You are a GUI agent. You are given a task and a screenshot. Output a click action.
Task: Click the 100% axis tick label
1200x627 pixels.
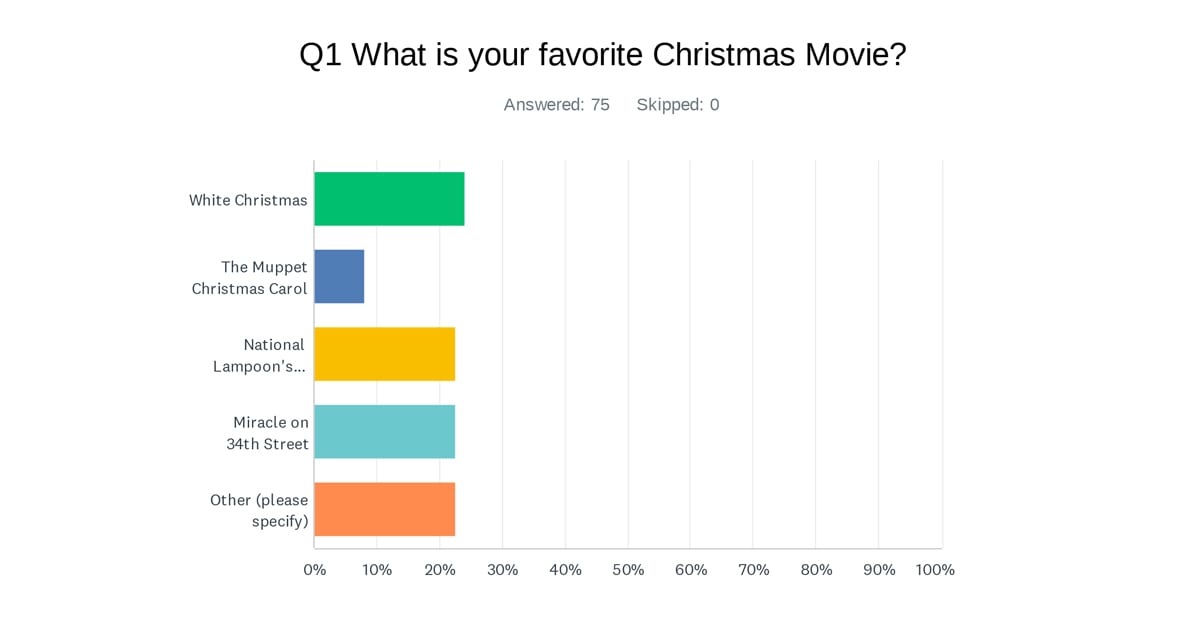(935, 570)
